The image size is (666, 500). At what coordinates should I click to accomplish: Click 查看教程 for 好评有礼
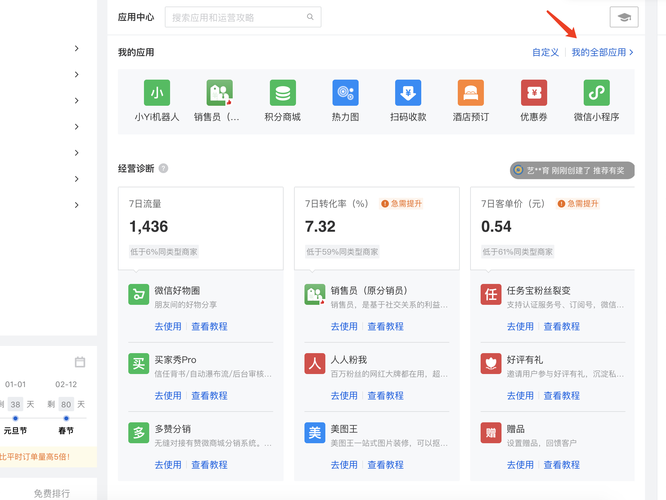coord(562,395)
